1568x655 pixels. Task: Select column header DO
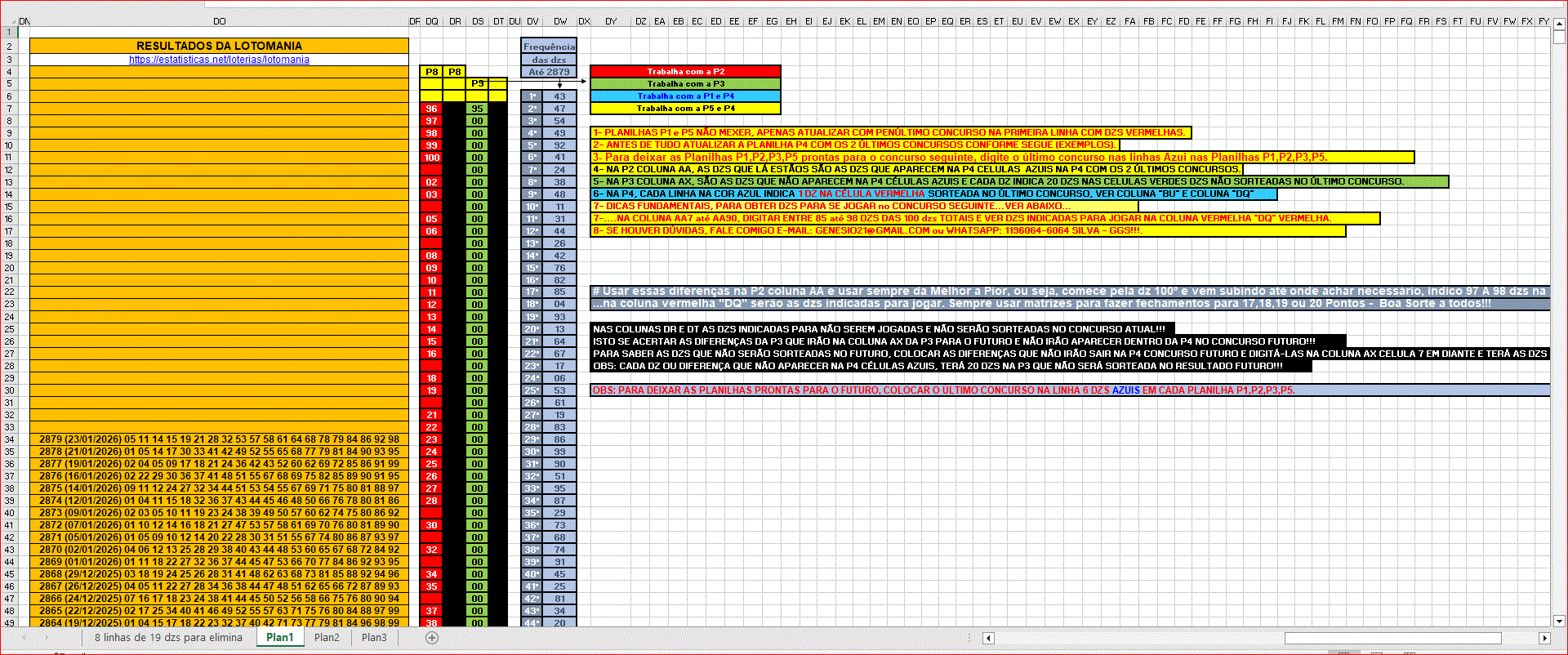tap(219, 21)
